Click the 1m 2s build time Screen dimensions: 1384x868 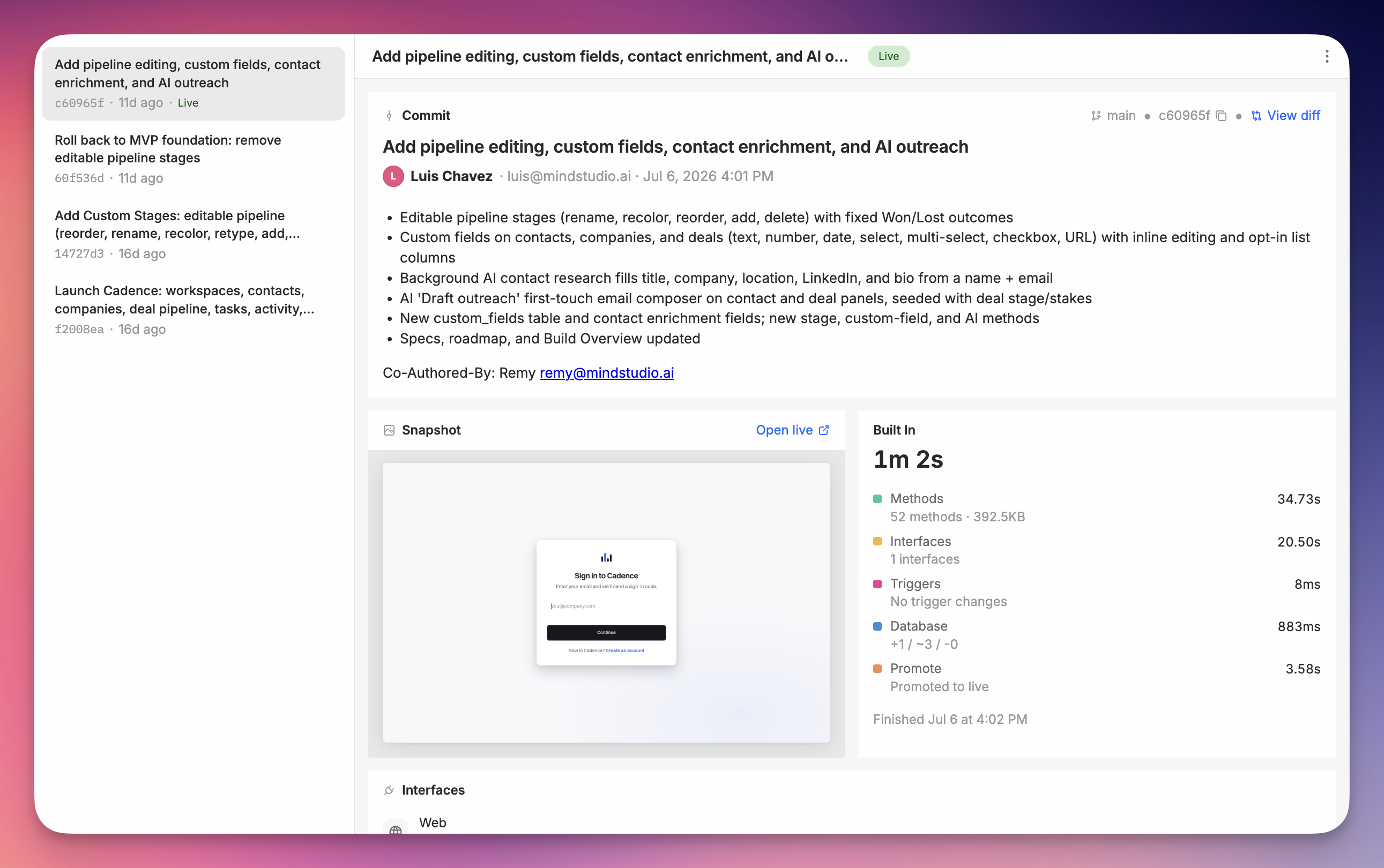pos(908,459)
